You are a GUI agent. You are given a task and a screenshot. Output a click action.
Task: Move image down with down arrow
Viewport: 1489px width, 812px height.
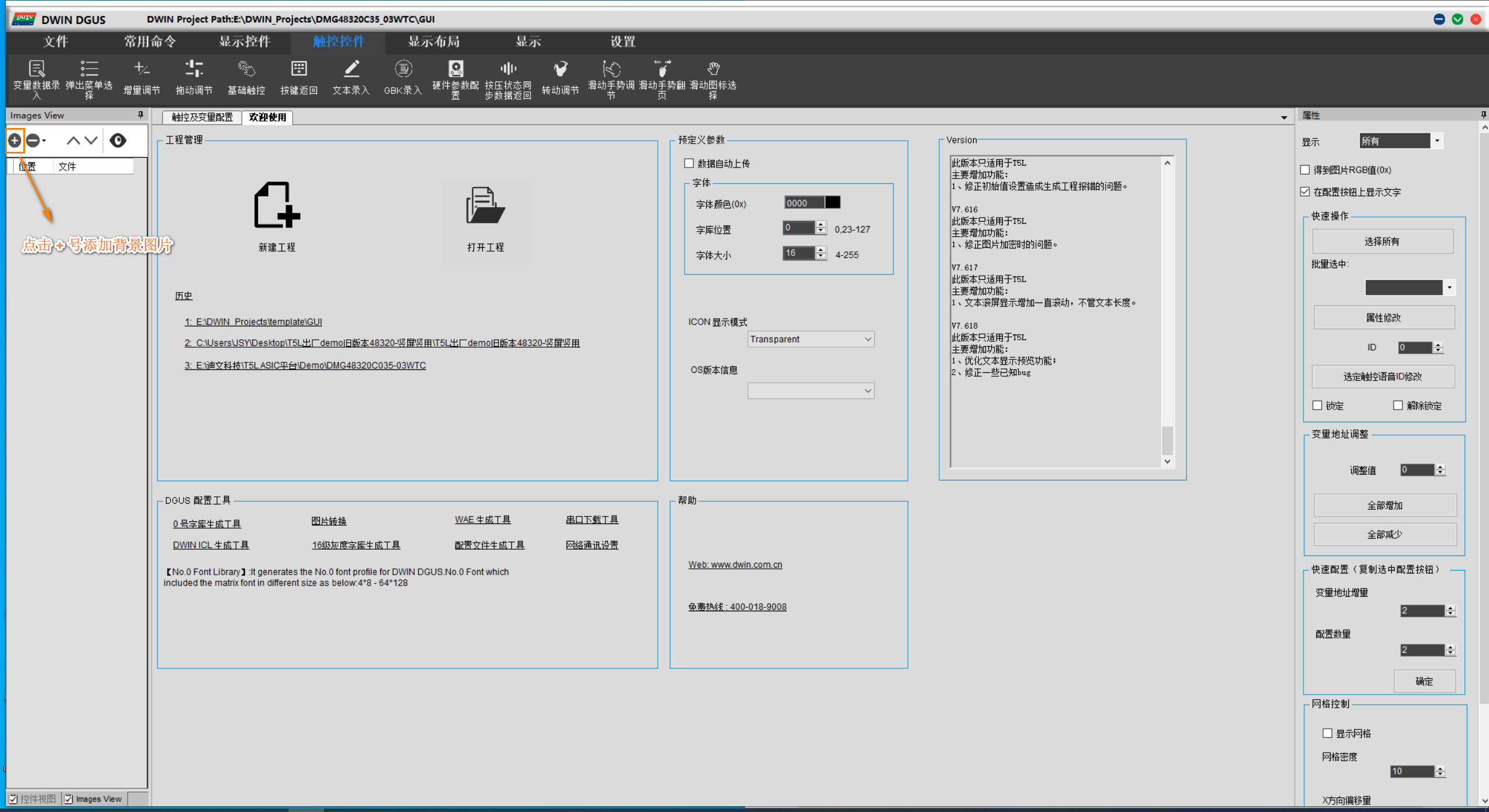91,140
